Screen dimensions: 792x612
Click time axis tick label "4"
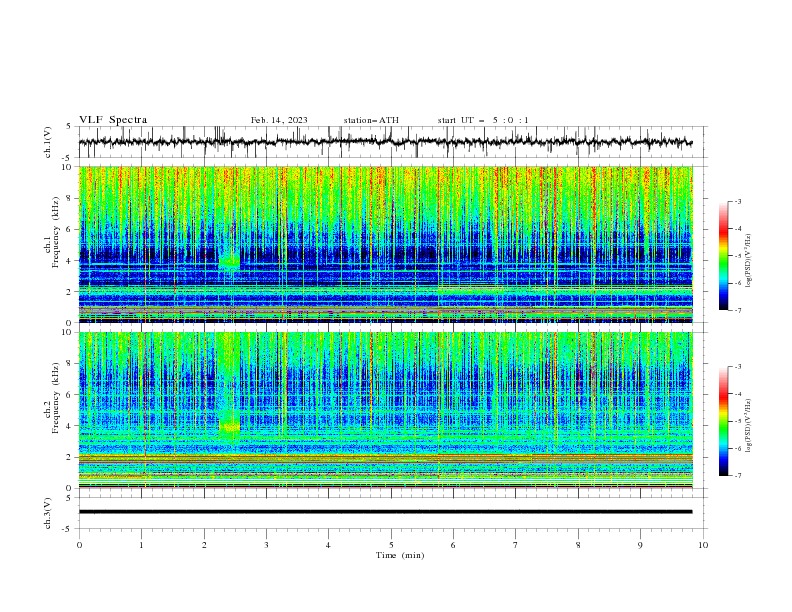coord(328,545)
